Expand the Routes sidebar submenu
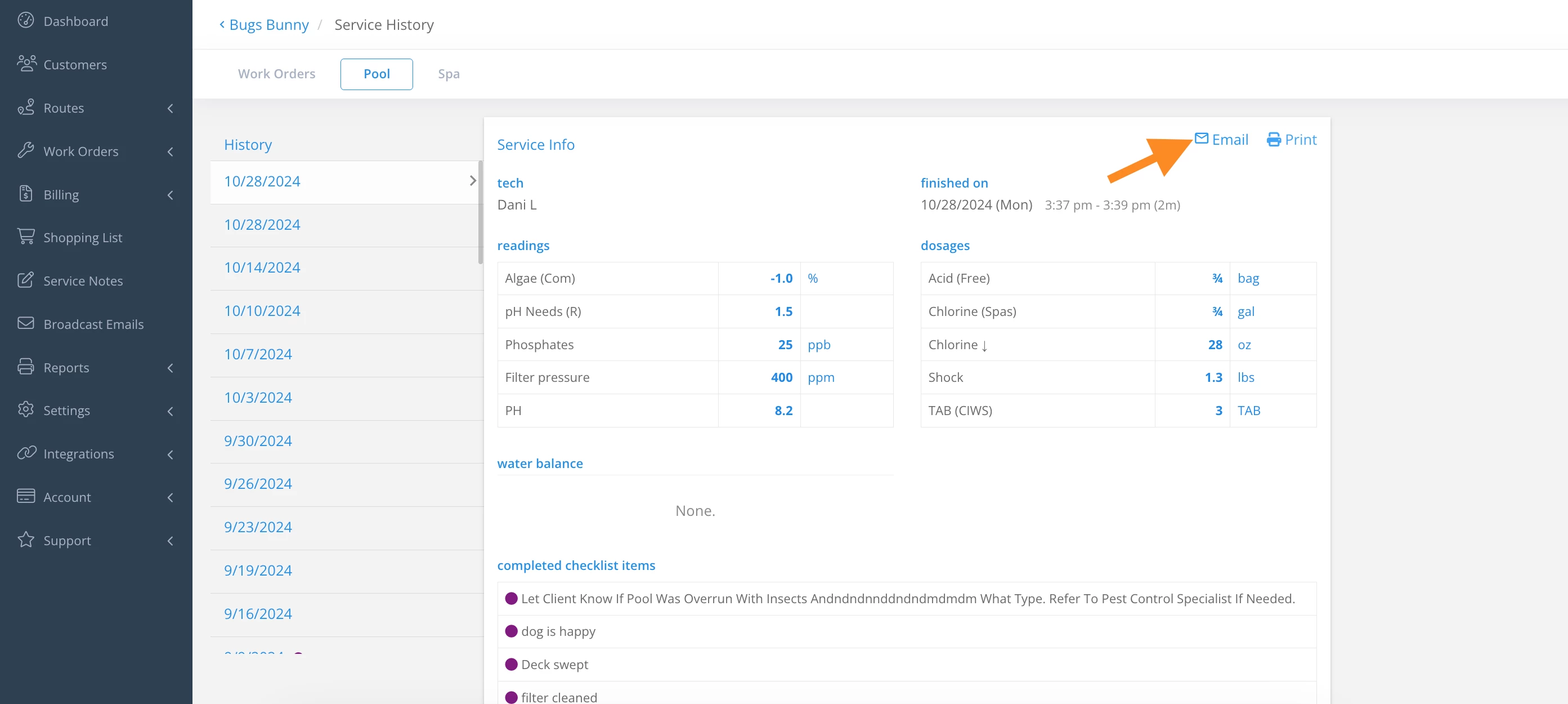 171,108
